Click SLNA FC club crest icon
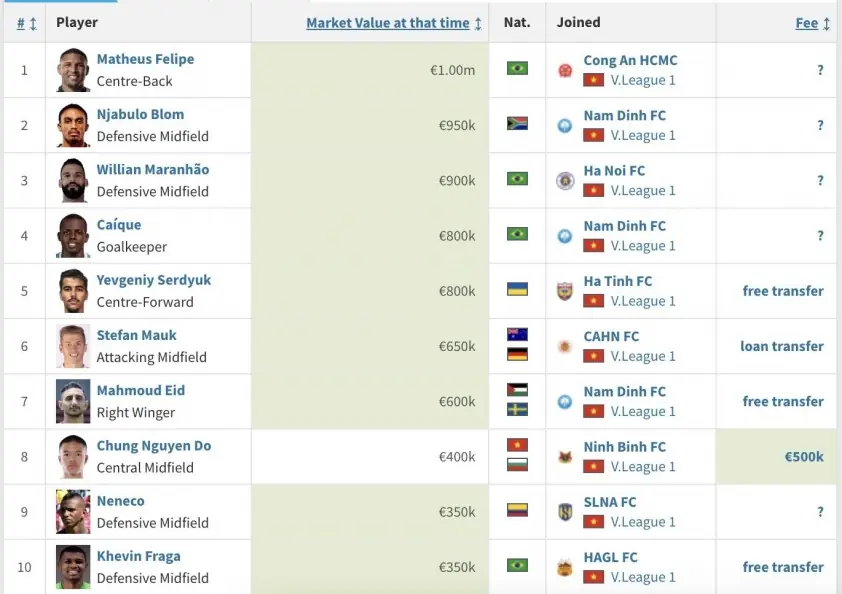Viewport: 842px width, 594px height. (x=566, y=512)
